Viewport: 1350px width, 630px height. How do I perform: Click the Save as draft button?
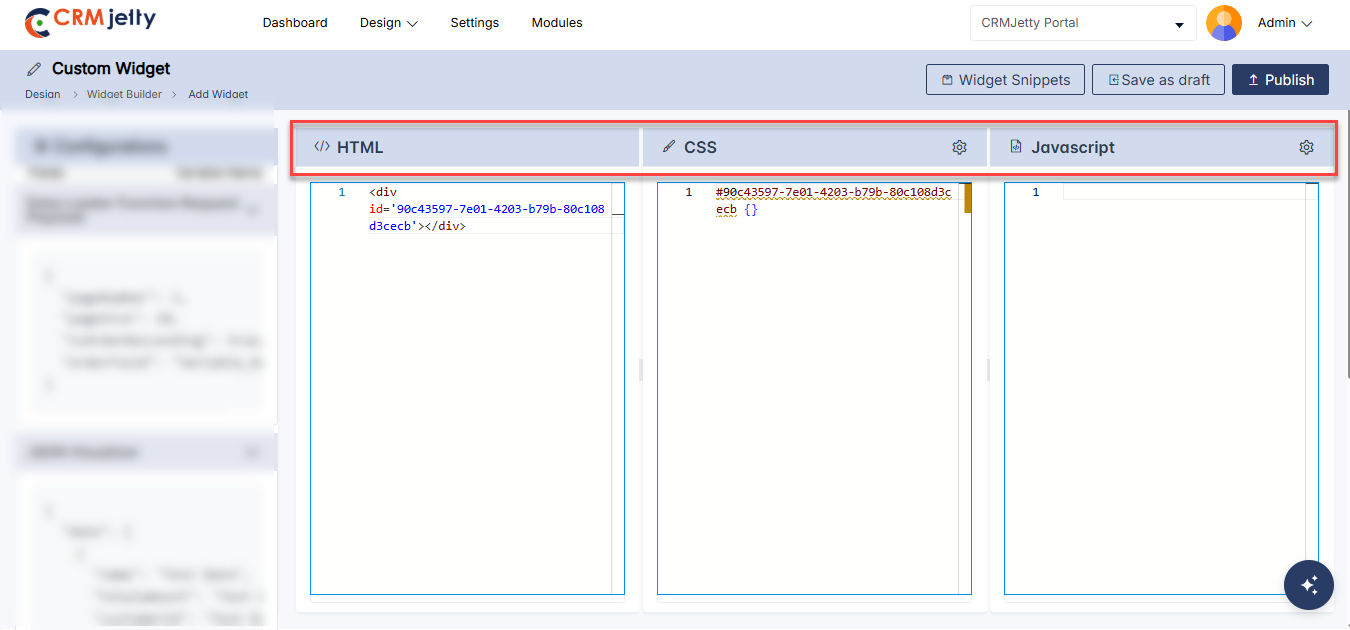click(x=1158, y=80)
